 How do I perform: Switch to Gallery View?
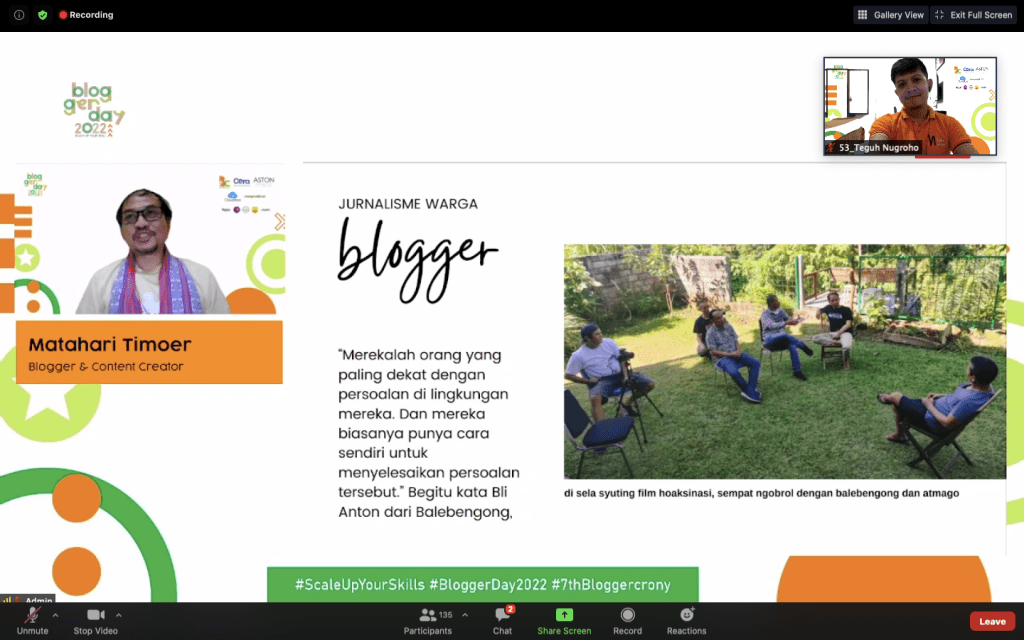(x=890, y=15)
